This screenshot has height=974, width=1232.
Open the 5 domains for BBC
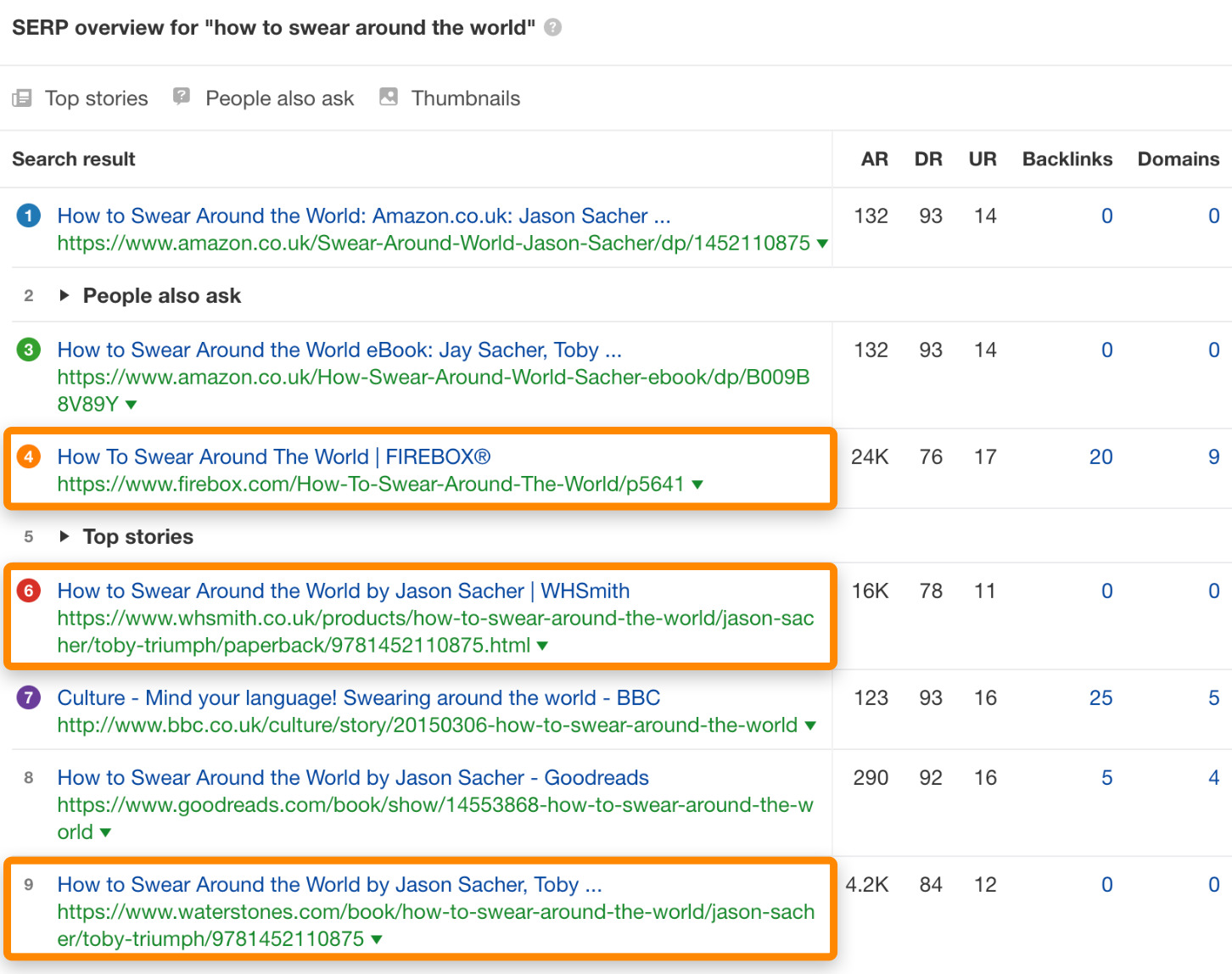coord(1214,697)
